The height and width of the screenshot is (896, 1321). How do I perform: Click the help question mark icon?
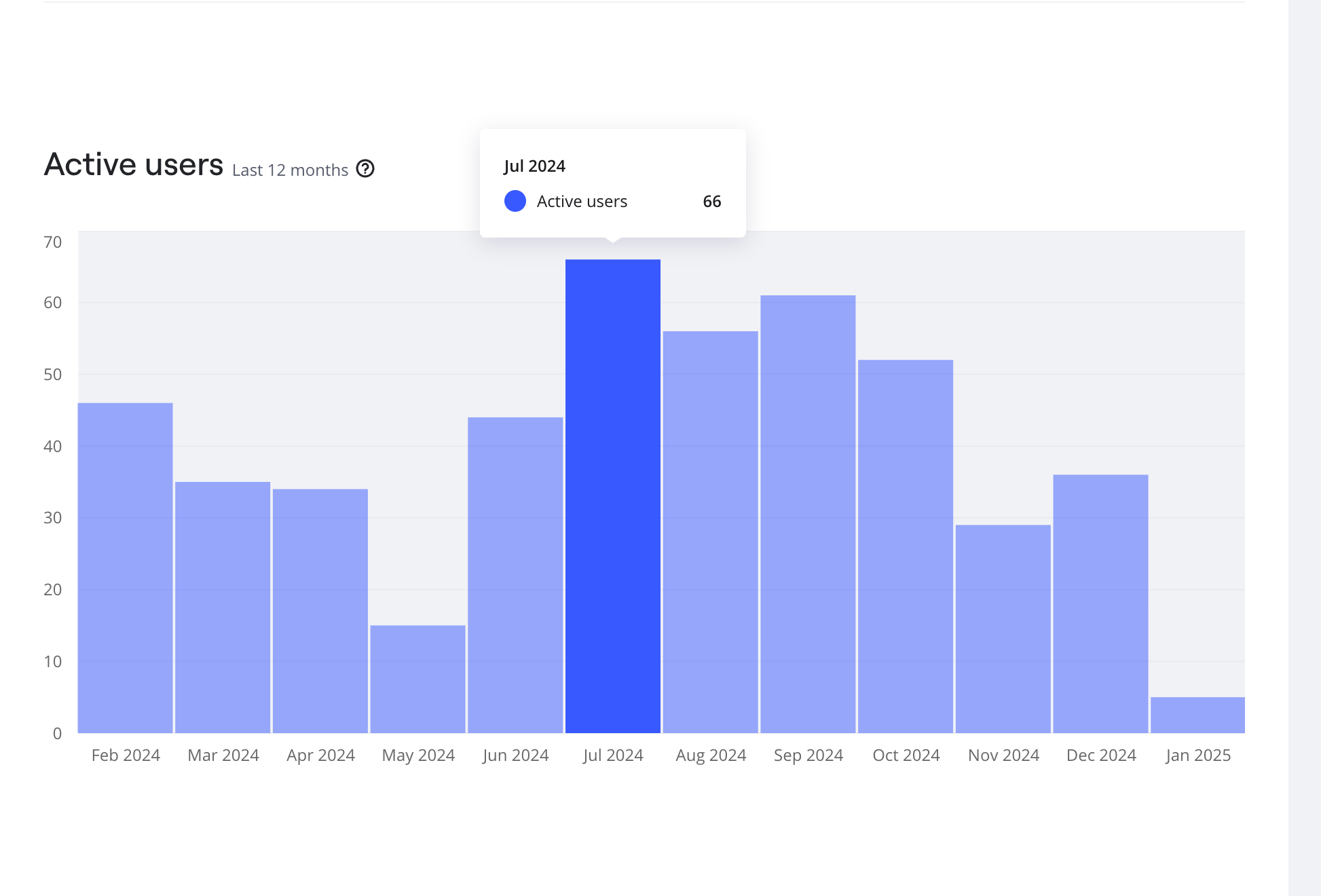click(x=365, y=168)
